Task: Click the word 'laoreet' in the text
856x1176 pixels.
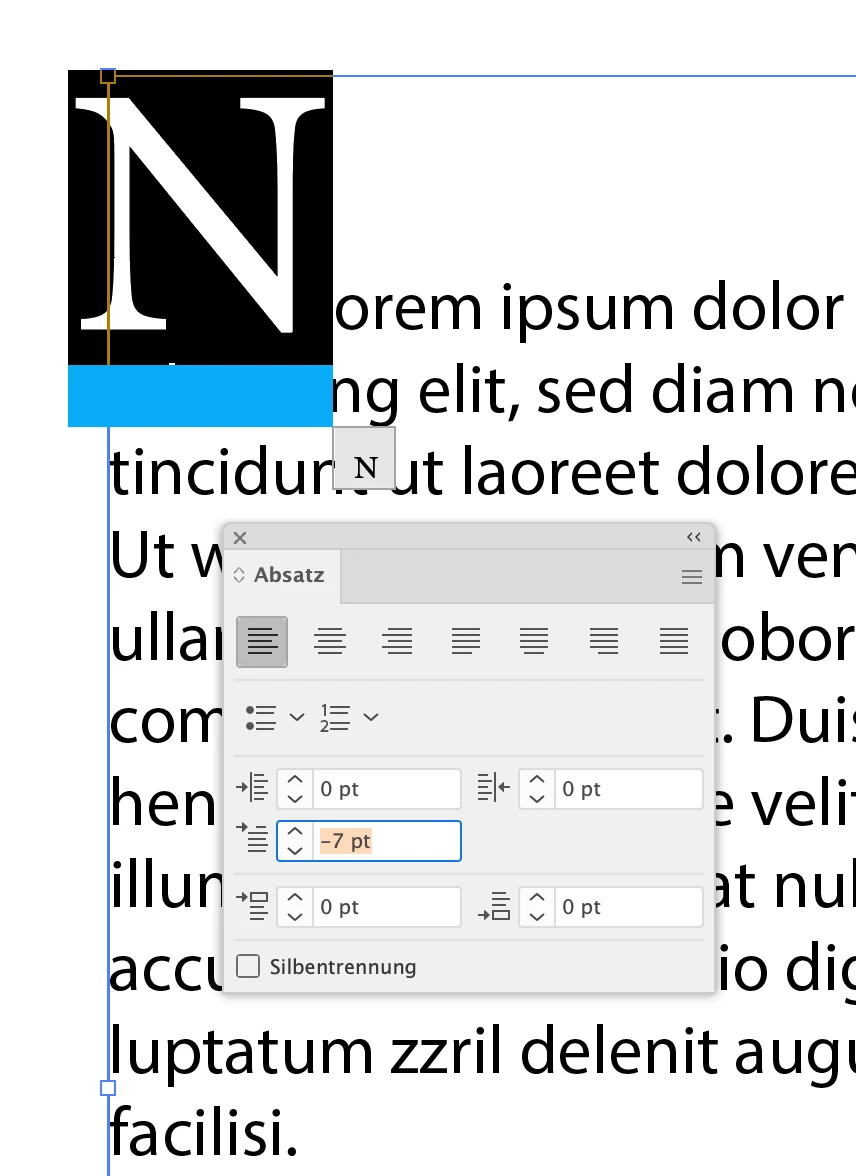Action: 561,472
